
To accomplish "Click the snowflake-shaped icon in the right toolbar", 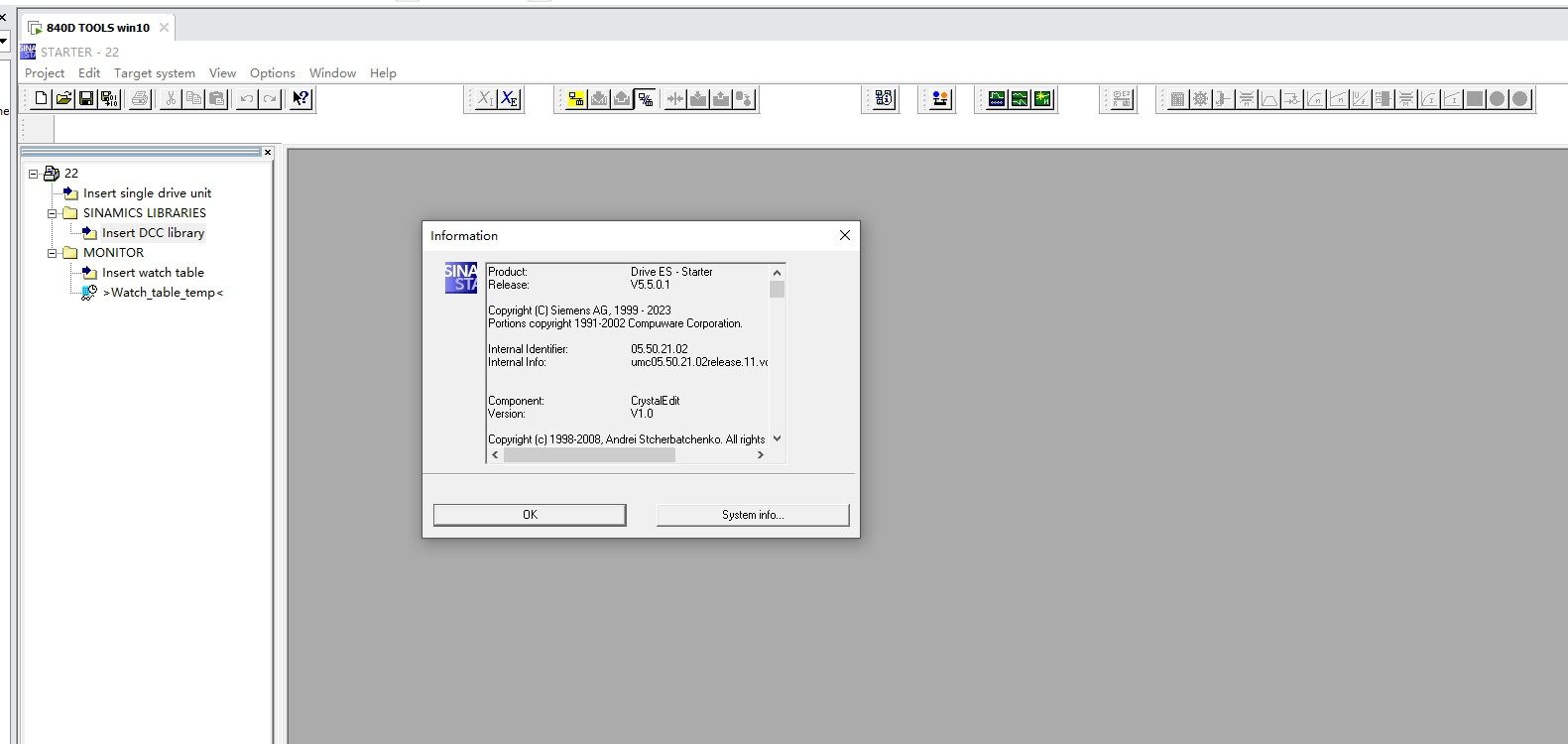I will (x=1201, y=98).
